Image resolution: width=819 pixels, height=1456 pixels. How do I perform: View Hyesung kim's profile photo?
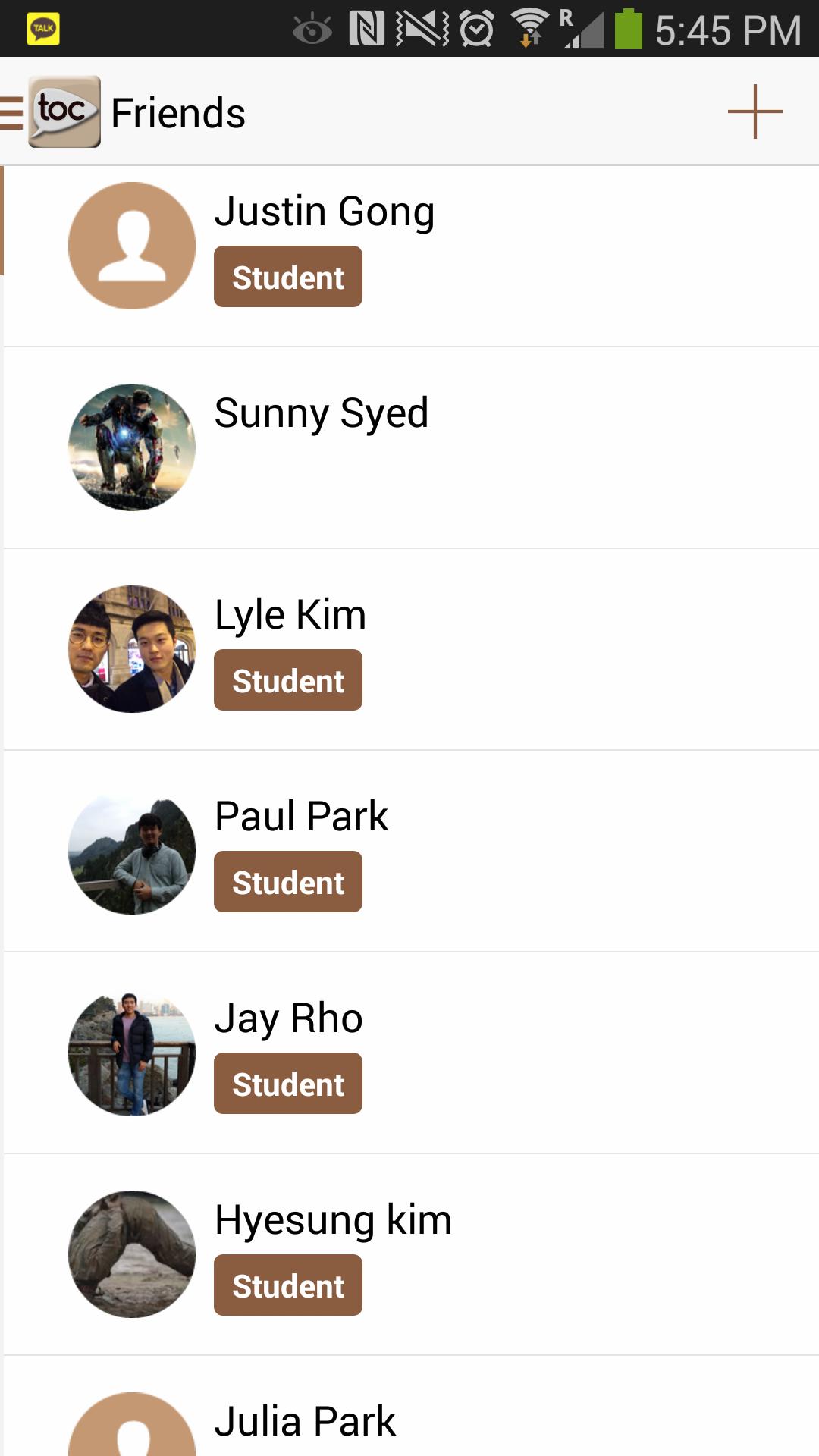click(x=132, y=1254)
